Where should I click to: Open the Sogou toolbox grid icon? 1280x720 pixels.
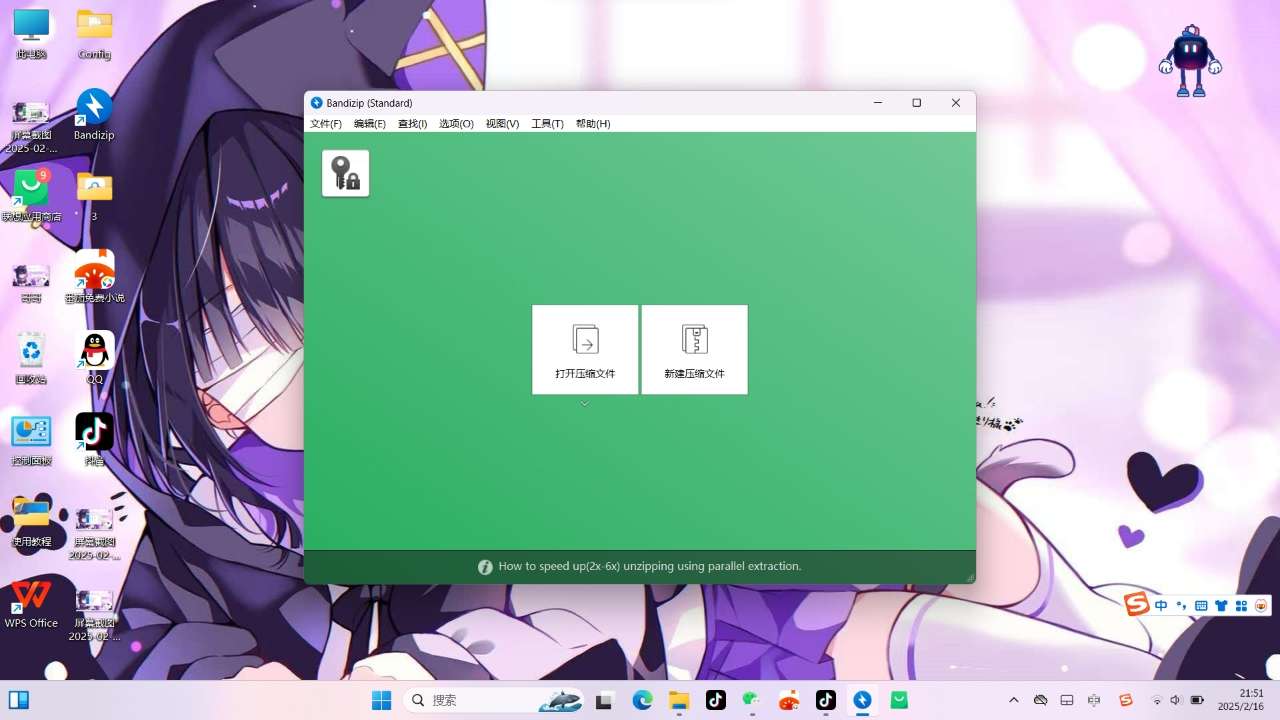coord(1242,606)
